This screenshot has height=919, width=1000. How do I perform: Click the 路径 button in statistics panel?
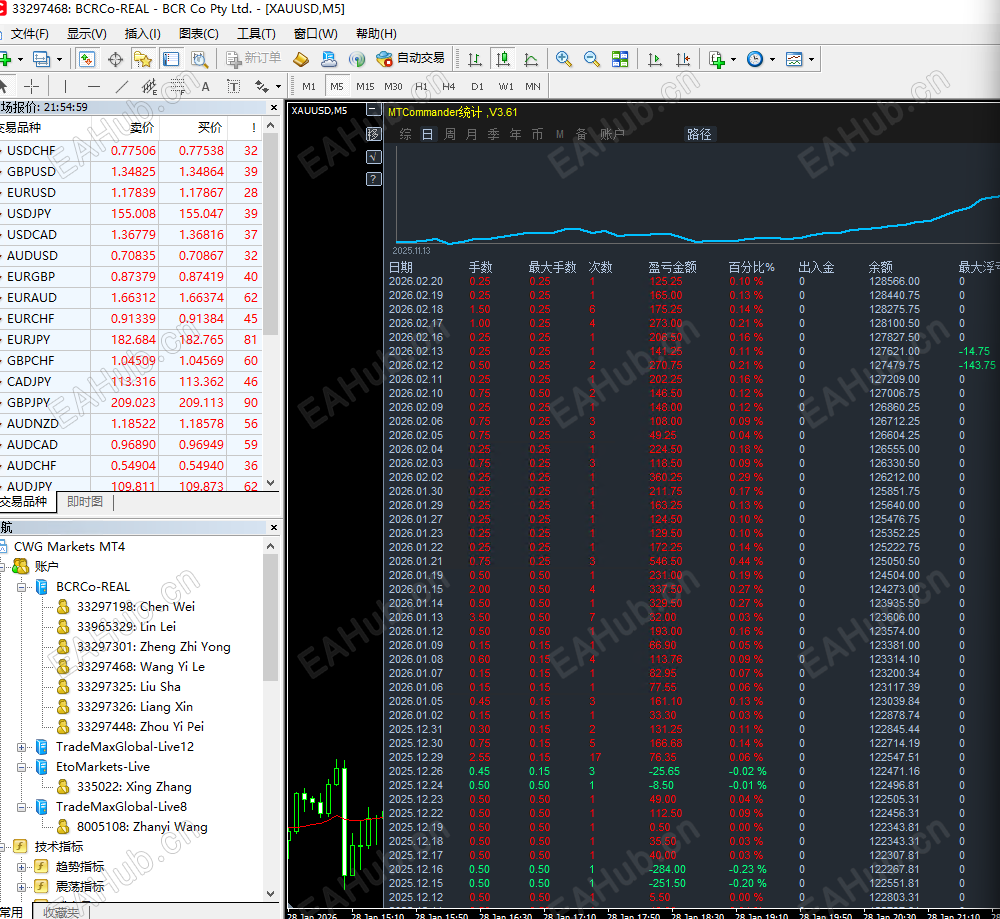tap(699, 134)
